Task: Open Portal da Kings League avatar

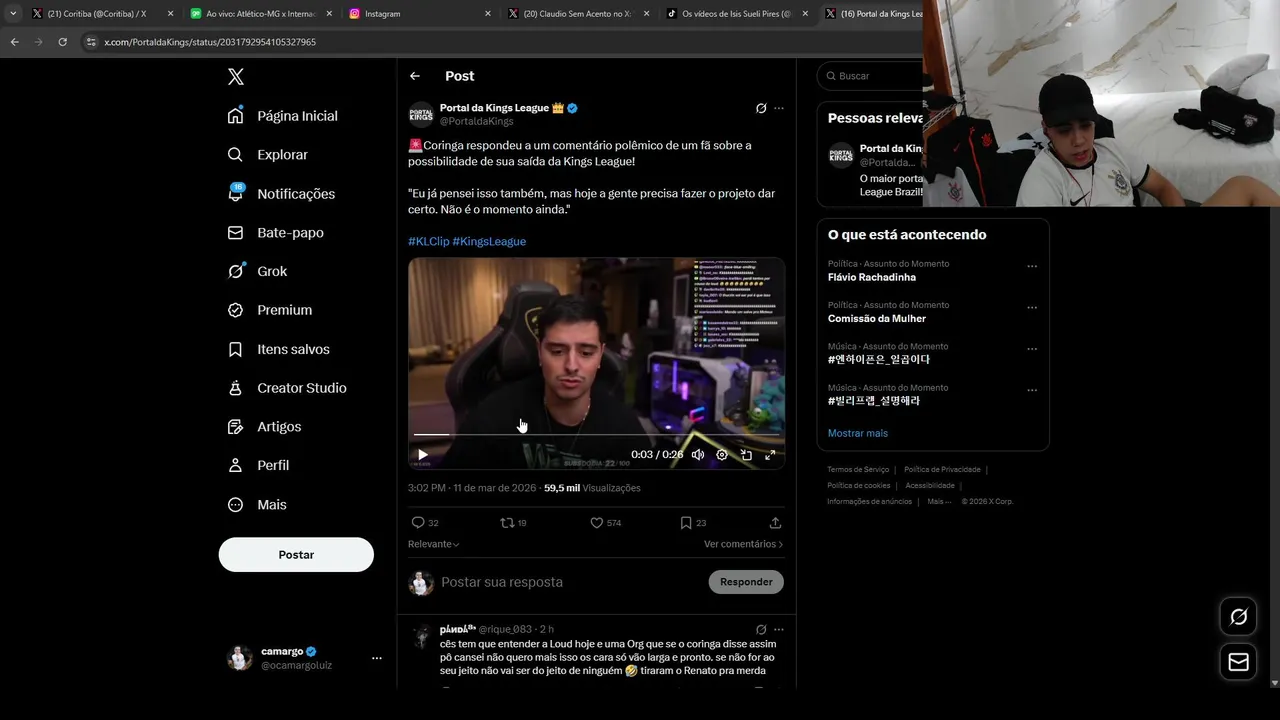Action: pyautogui.click(x=421, y=114)
